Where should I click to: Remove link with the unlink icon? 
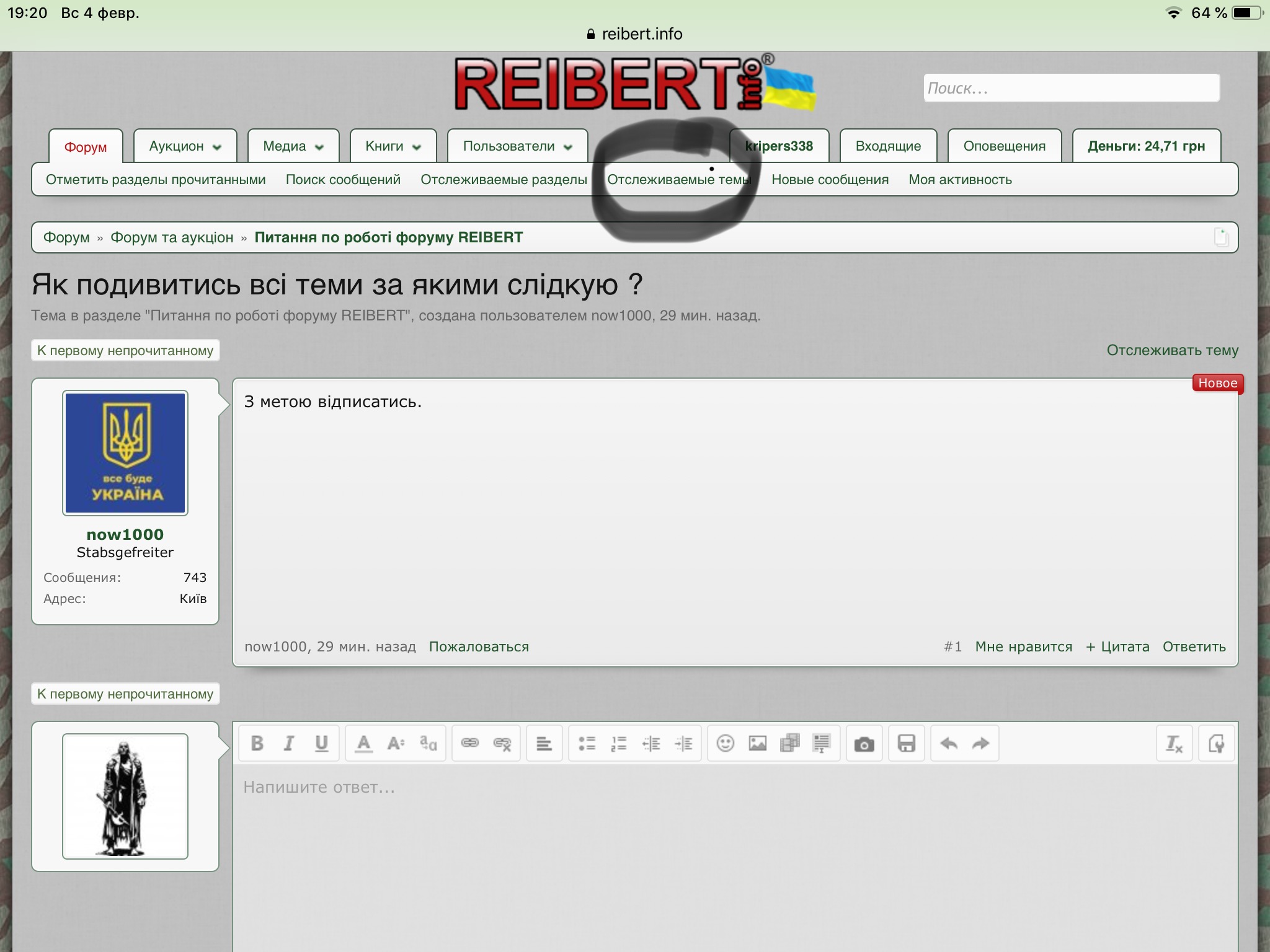(502, 743)
